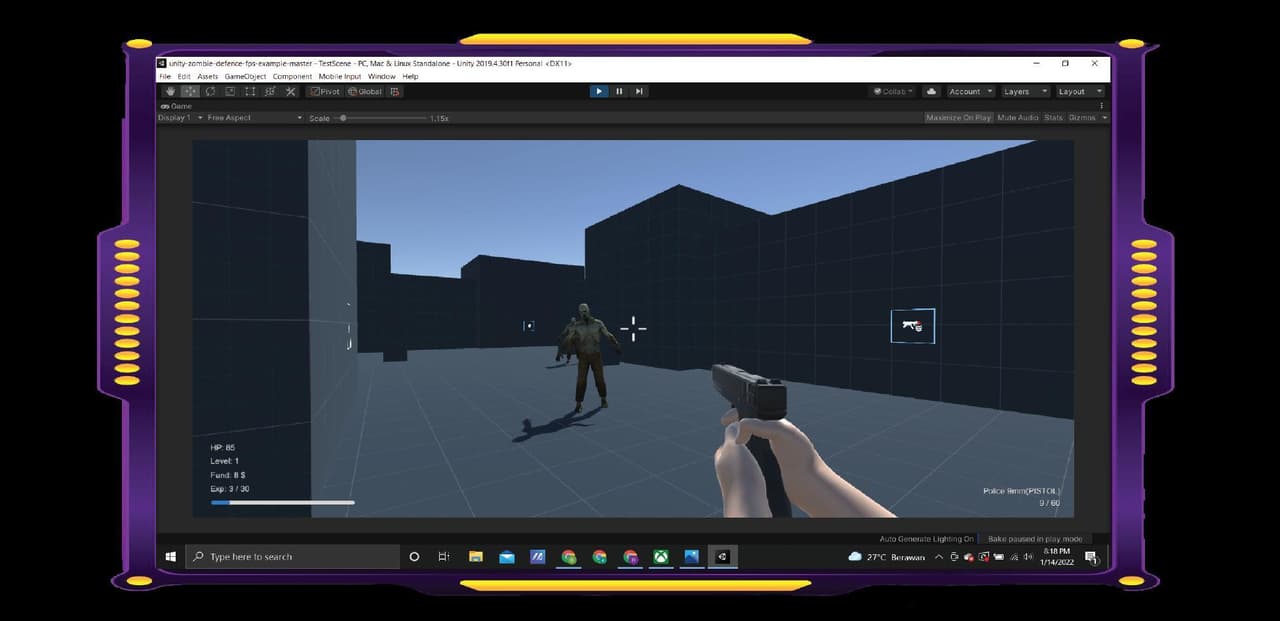Open the Account dropdown
1280x621 pixels.
point(970,91)
